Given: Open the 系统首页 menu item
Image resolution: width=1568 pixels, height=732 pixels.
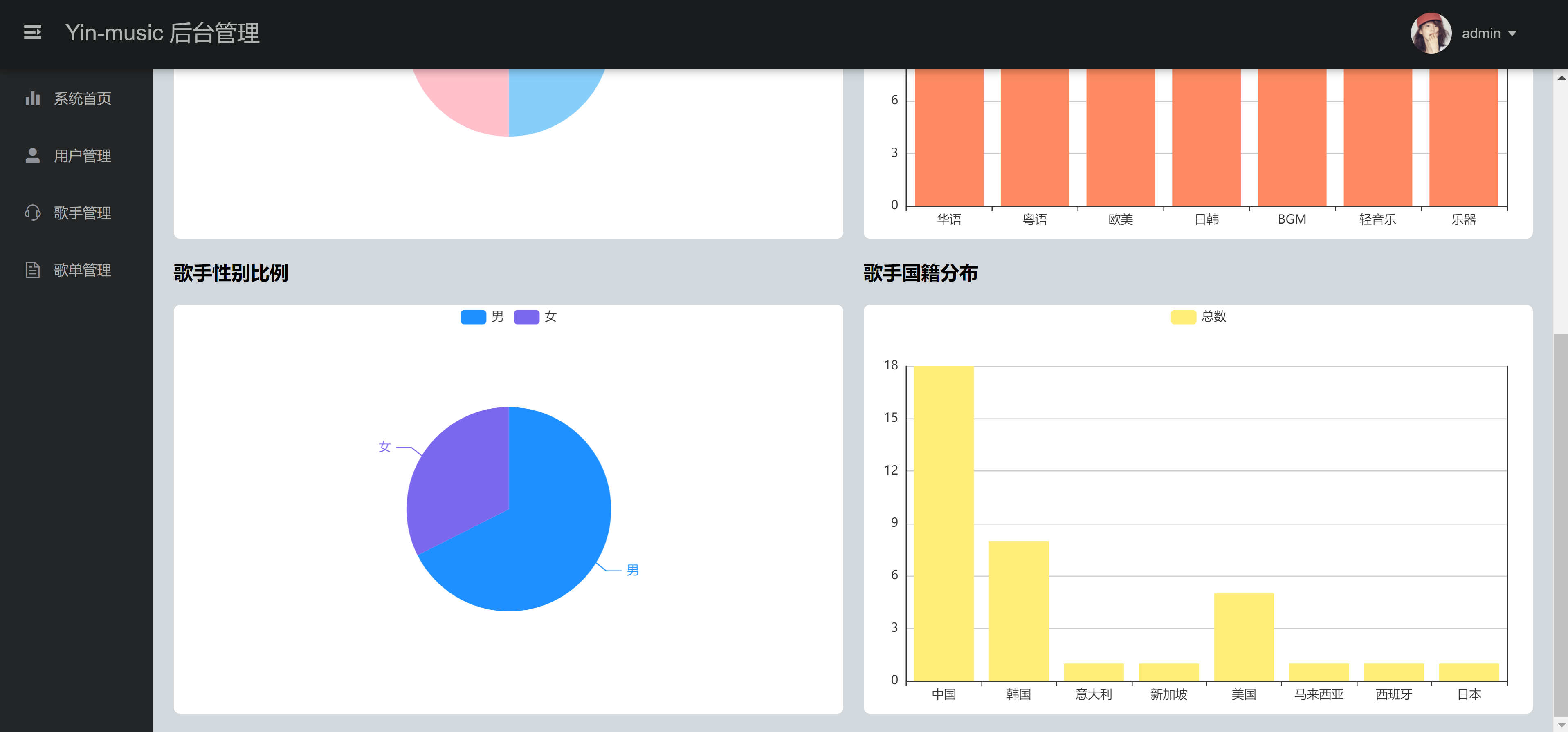Looking at the screenshot, I should point(77,98).
